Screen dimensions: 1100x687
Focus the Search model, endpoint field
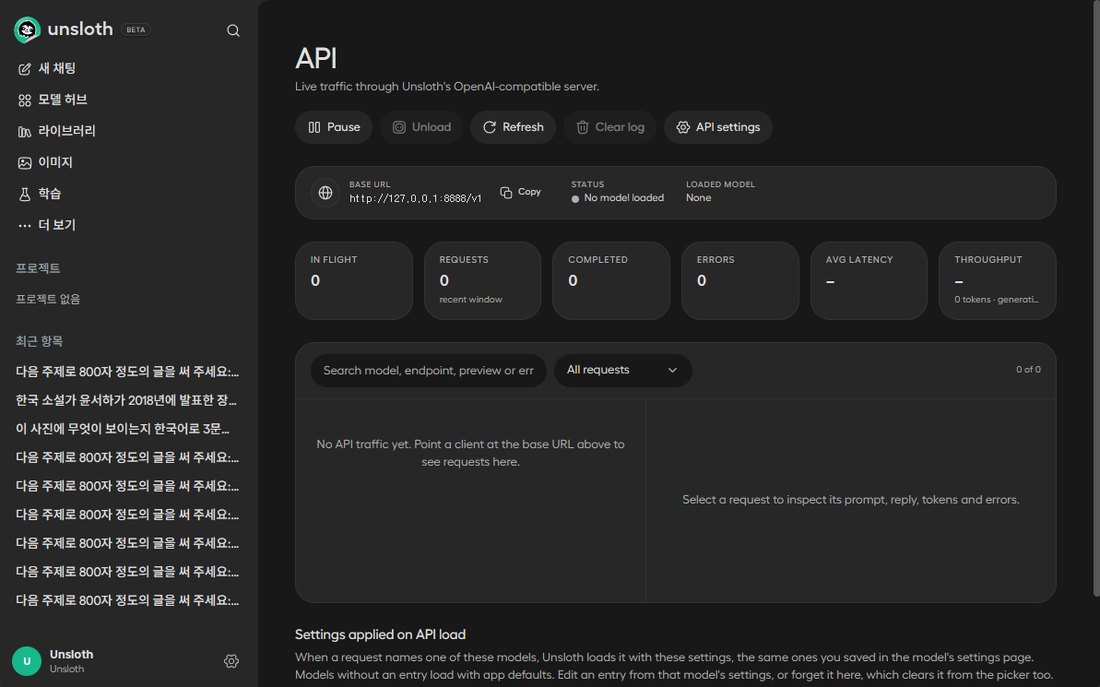pos(428,371)
